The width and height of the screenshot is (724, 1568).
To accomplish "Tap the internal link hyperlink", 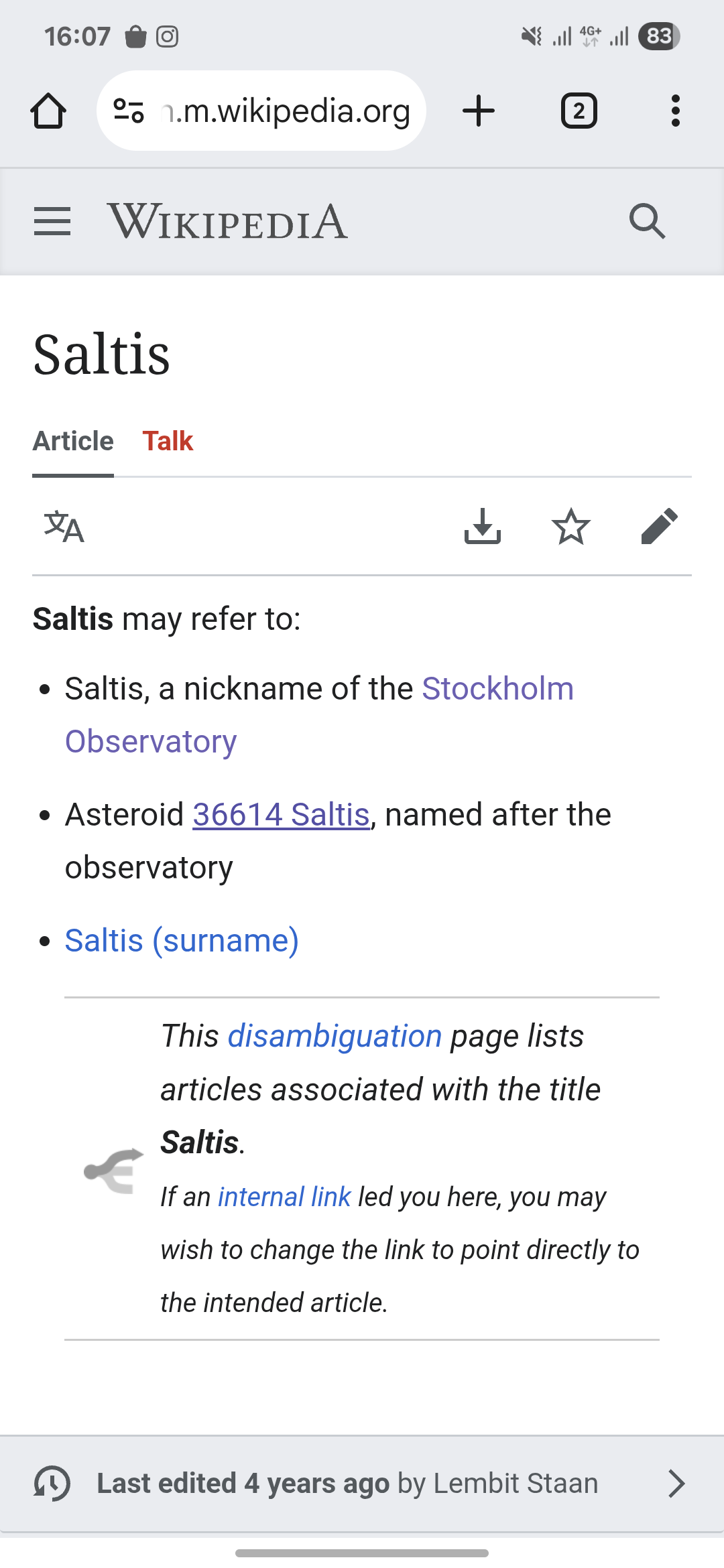I will (x=284, y=1197).
